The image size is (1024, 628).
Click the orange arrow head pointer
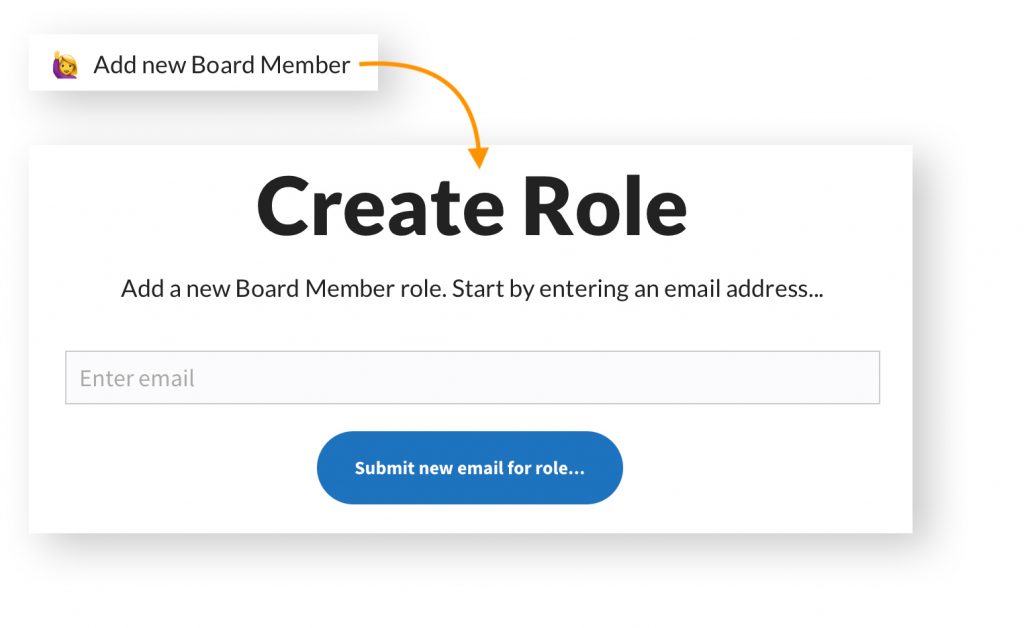[x=479, y=157]
